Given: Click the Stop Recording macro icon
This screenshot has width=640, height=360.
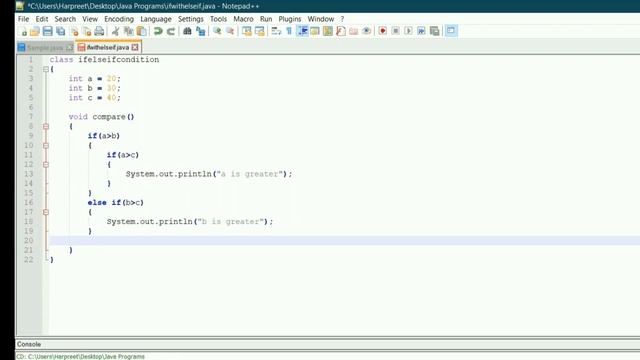Looking at the screenshot, I should tap(395, 31).
